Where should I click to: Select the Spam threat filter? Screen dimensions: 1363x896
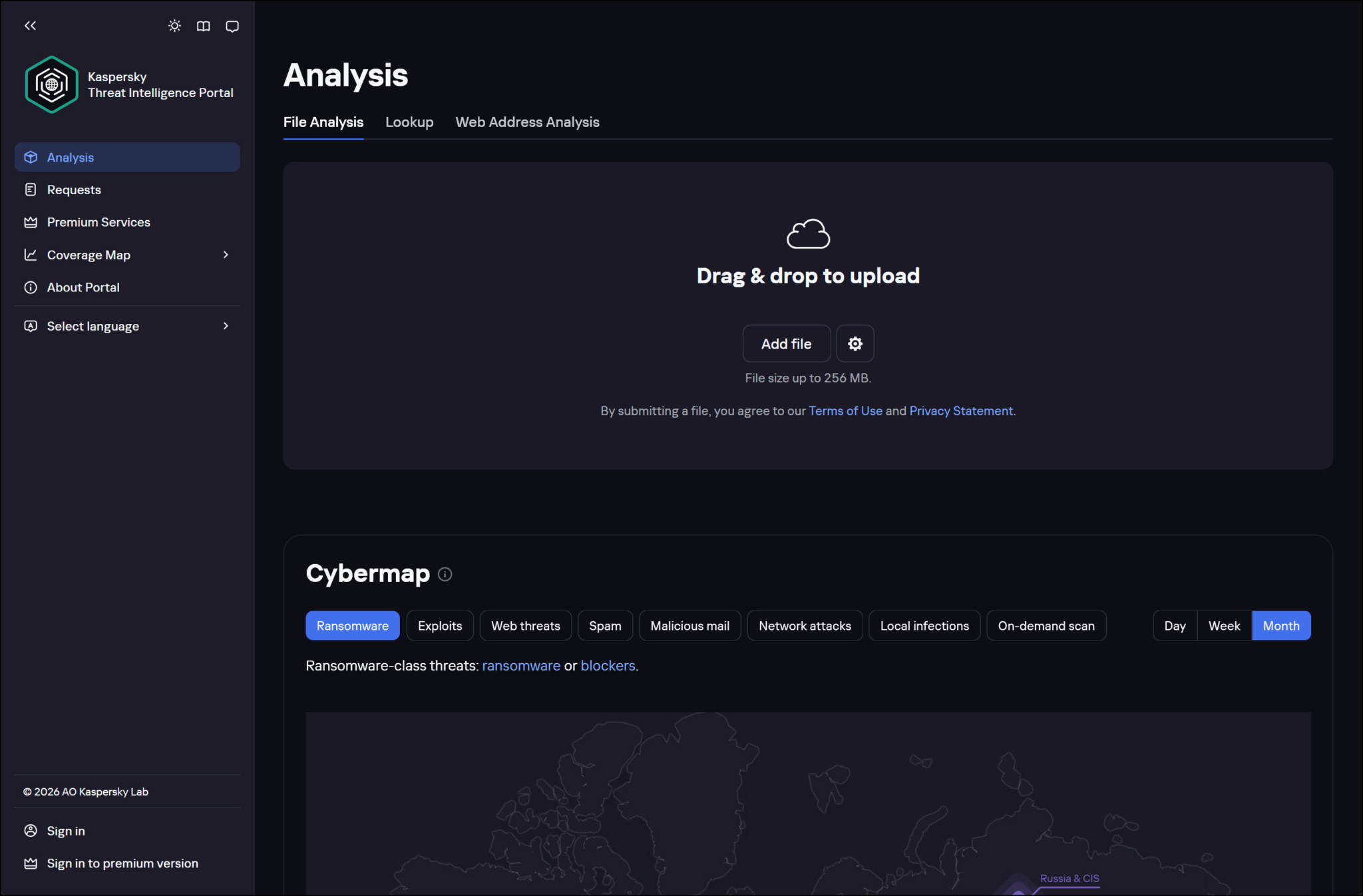[x=605, y=625]
